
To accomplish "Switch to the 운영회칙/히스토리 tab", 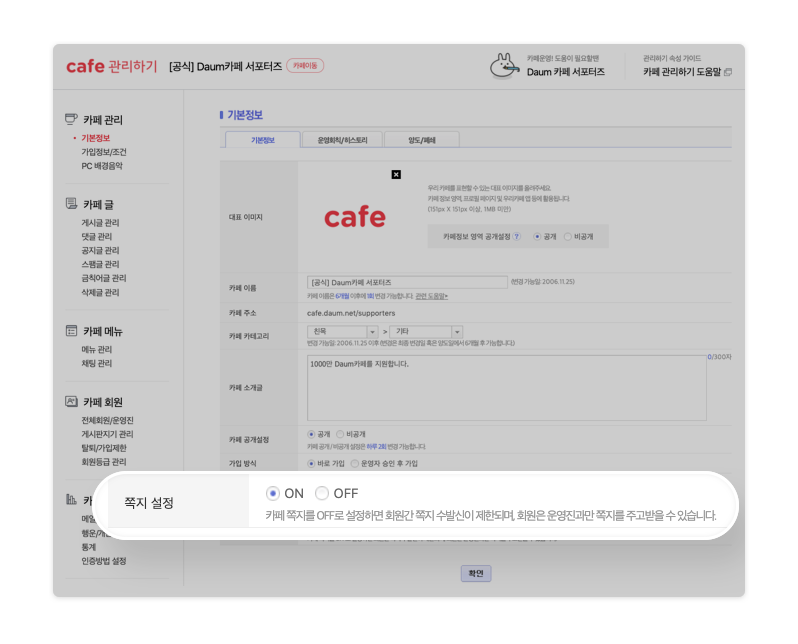I will click(342, 140).
